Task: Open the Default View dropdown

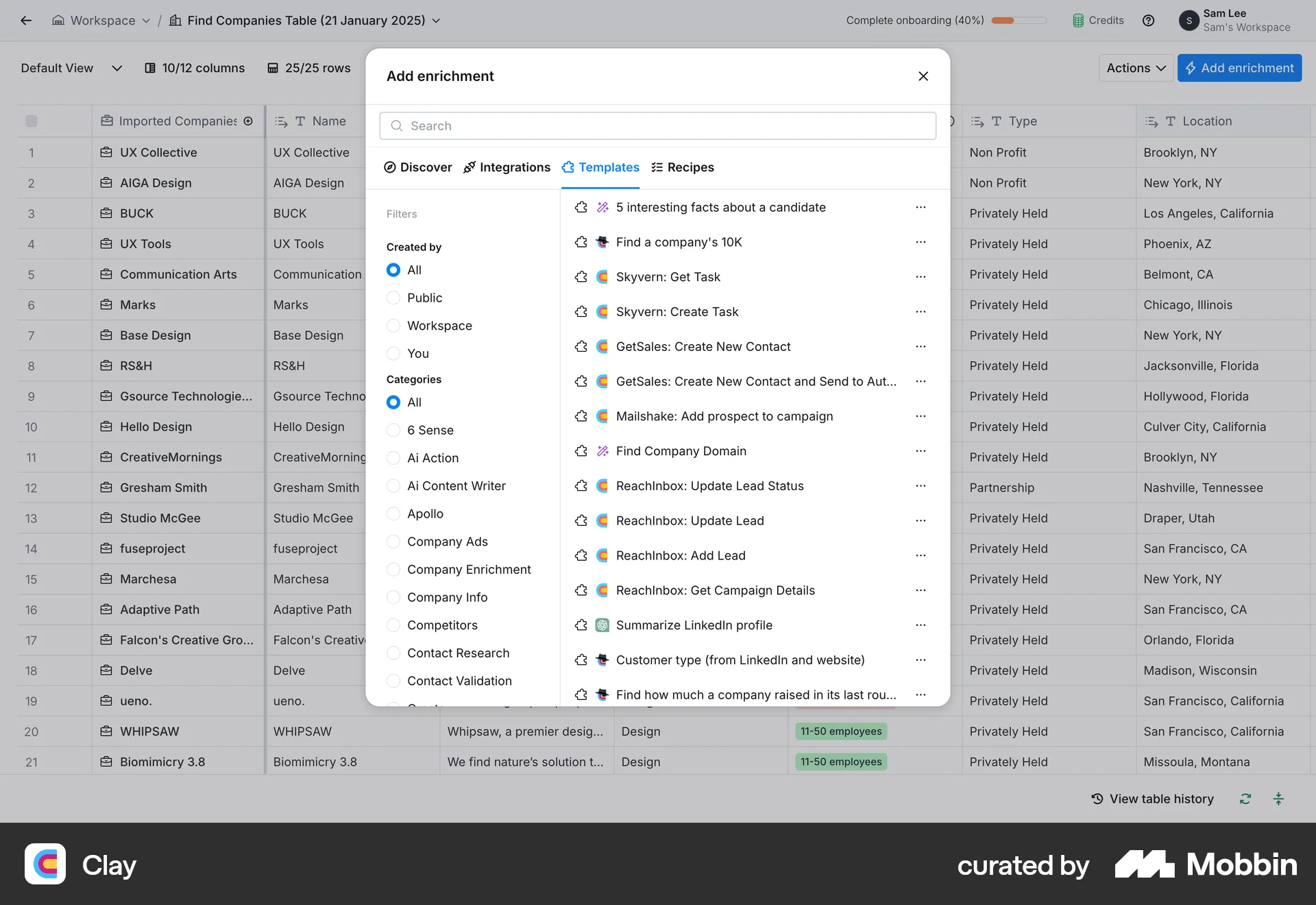Action: click(71, 68)
